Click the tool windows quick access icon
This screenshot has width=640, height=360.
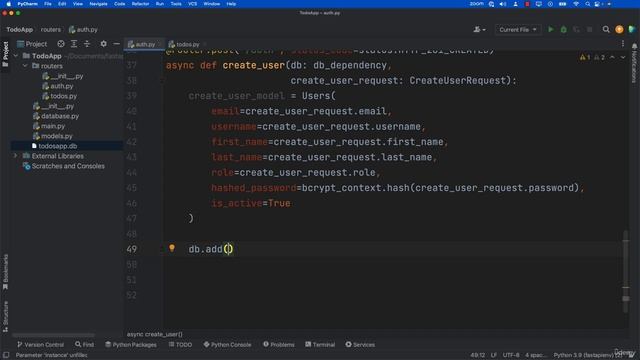point(6,355)
